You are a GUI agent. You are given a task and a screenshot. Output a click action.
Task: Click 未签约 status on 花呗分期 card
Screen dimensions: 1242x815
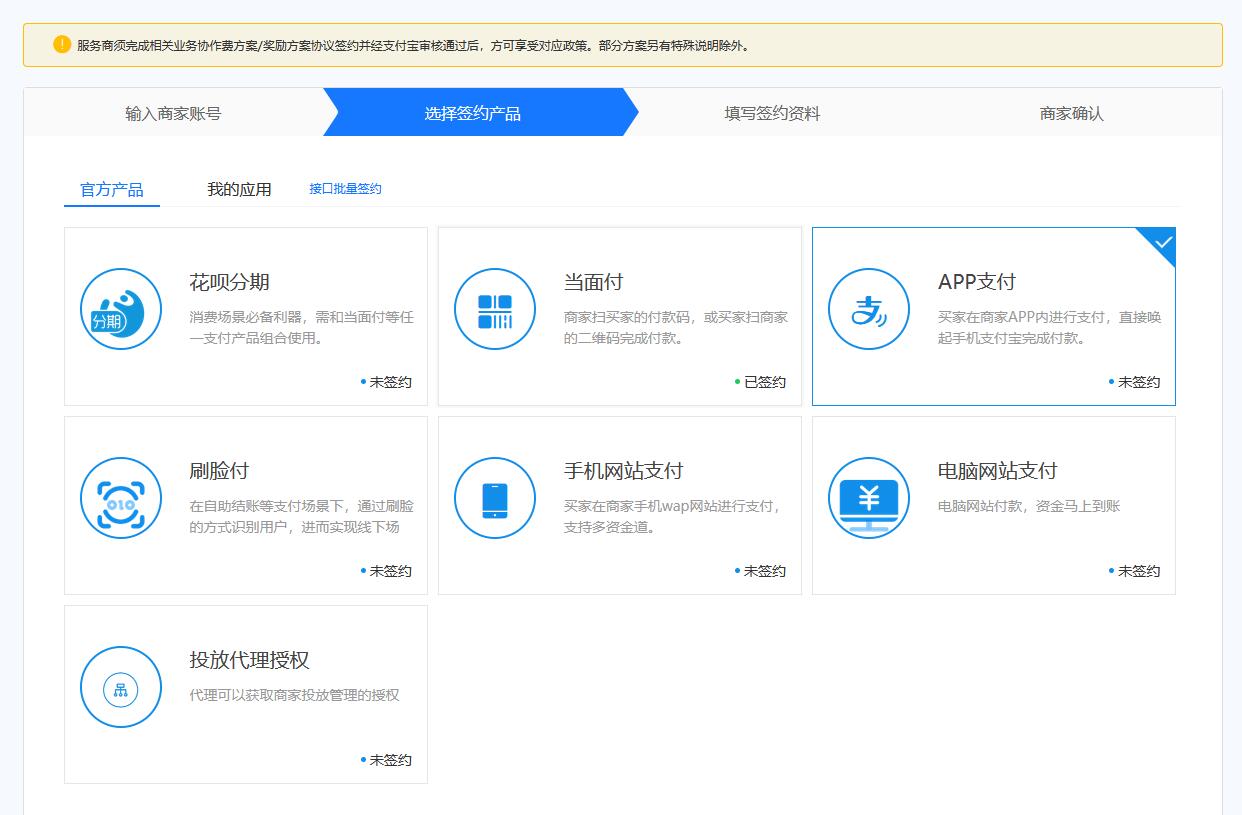point(386,382)
